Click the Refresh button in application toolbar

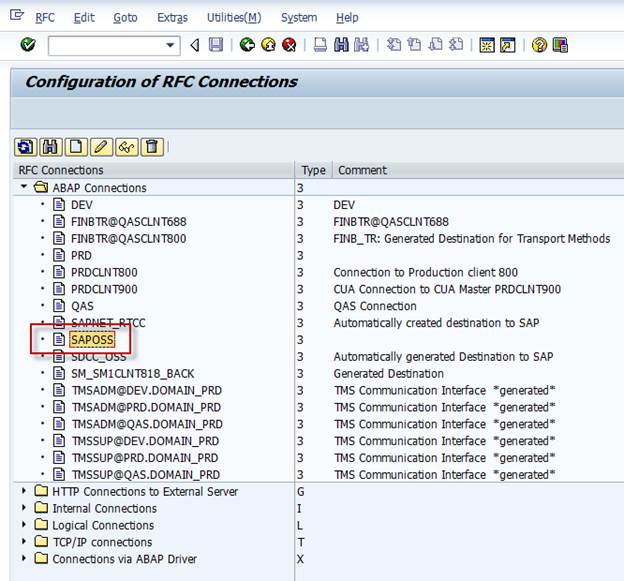click(25, 147)
